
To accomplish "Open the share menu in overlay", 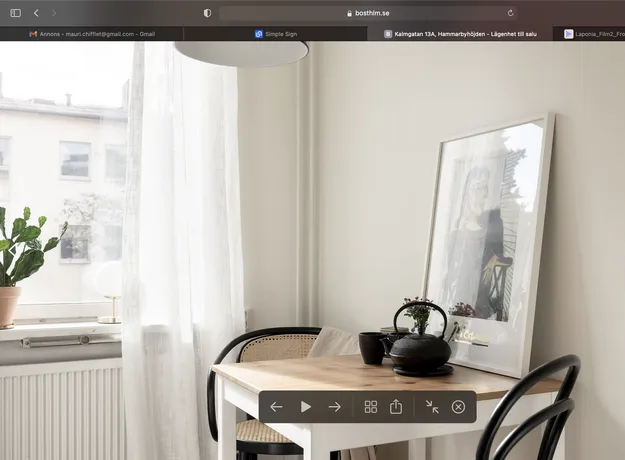I will click(396, 407).
